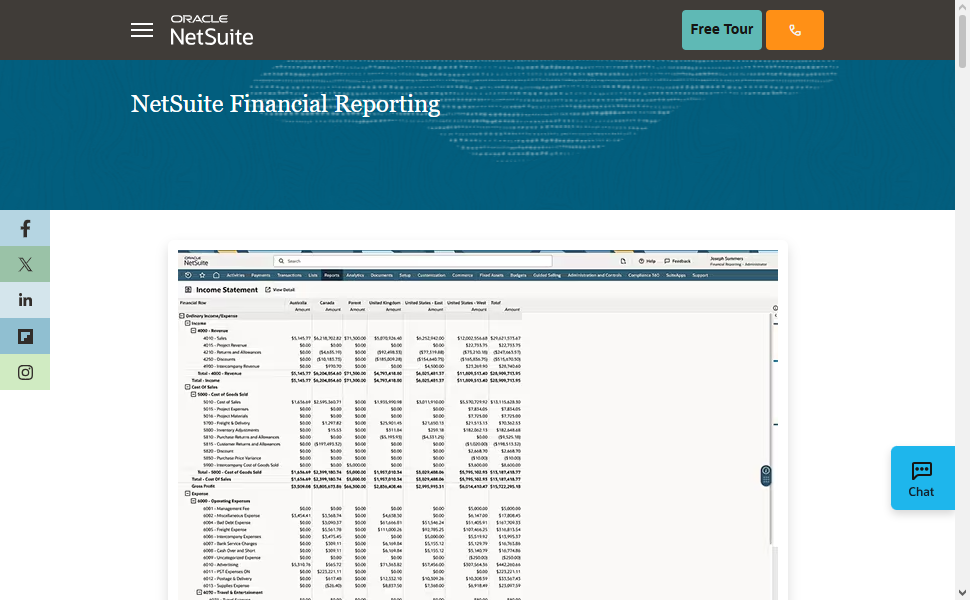Click the new document icon beside Help
This screenshot has height=600, width=970.
623,261
